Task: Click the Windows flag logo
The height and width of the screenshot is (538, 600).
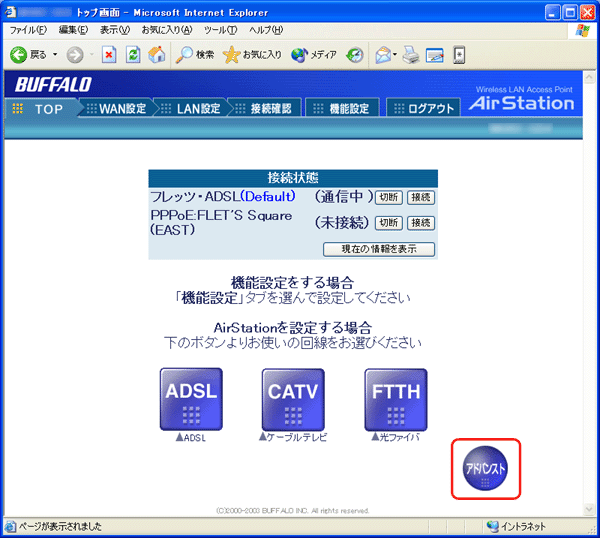Action: [583, 31]
